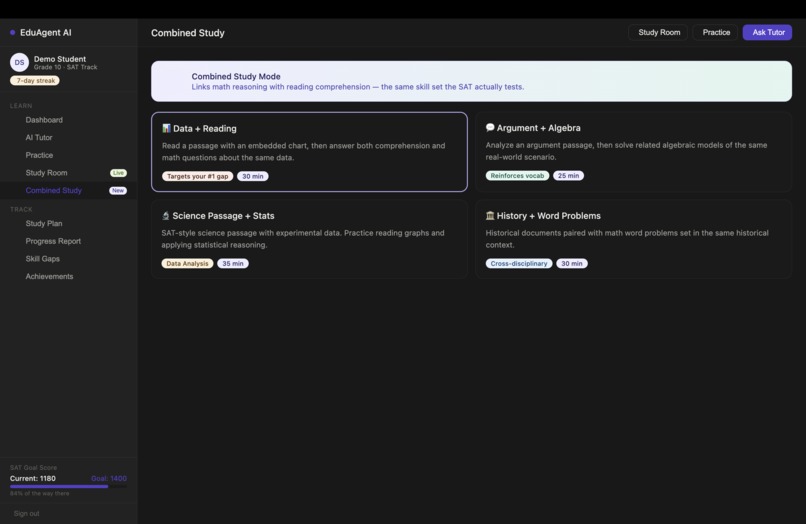Click the 'Demo Student' name

pos(60,59)
